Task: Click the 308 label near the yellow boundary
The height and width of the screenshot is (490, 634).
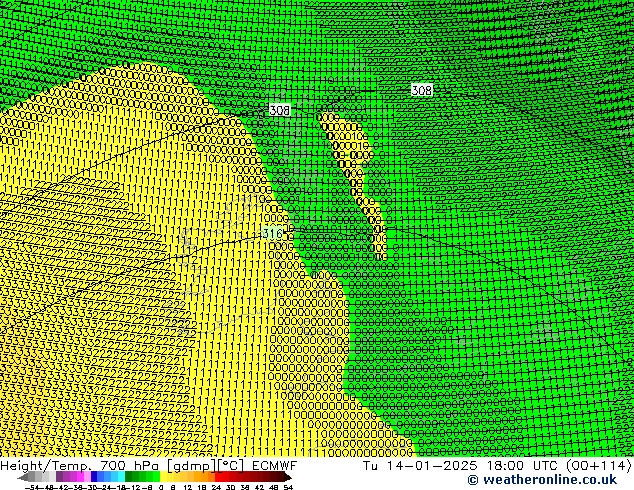Action: [x=279, y=110]
